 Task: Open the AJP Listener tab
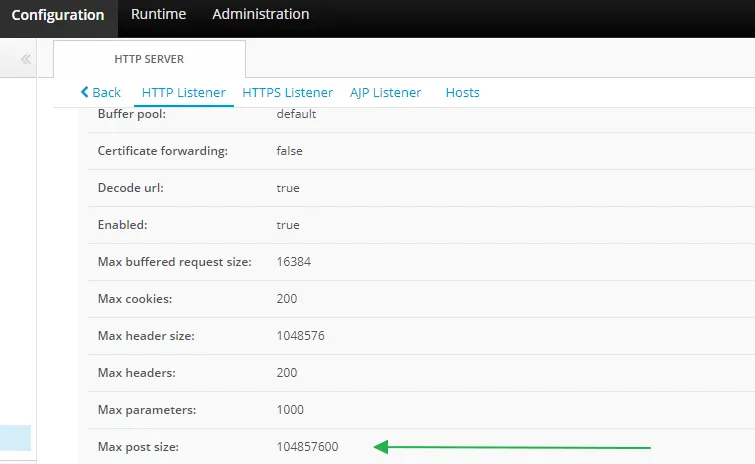point(385,92)
